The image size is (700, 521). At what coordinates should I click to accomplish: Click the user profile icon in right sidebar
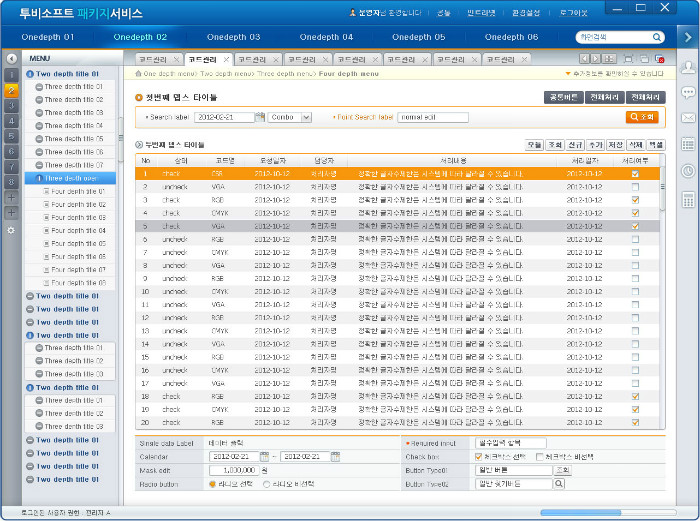688,67
